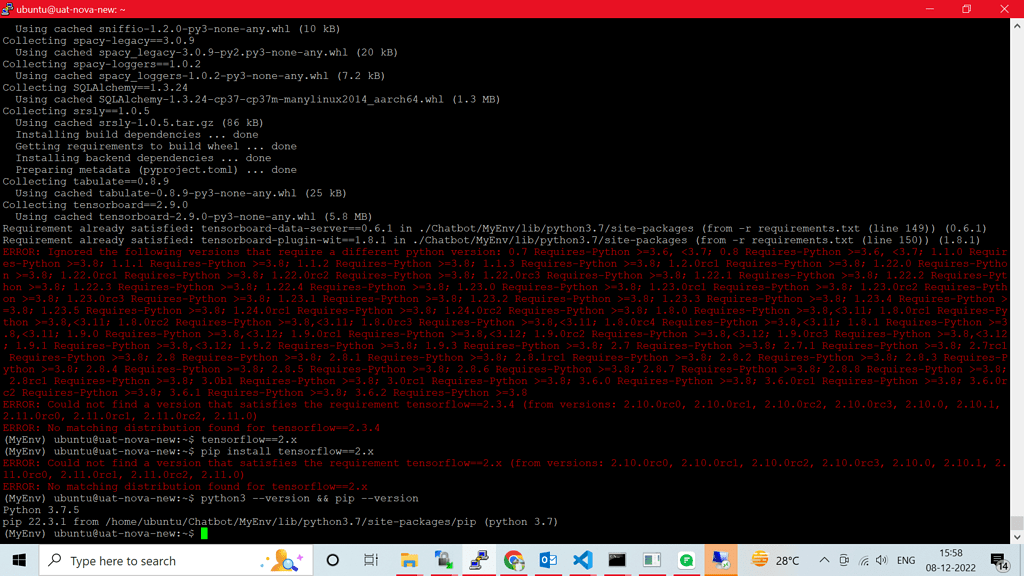Open Microsoft Outlook from the taskbar
Image resolution: width=1024 pixels, height=576 pixels.
[x=548, y=560]
